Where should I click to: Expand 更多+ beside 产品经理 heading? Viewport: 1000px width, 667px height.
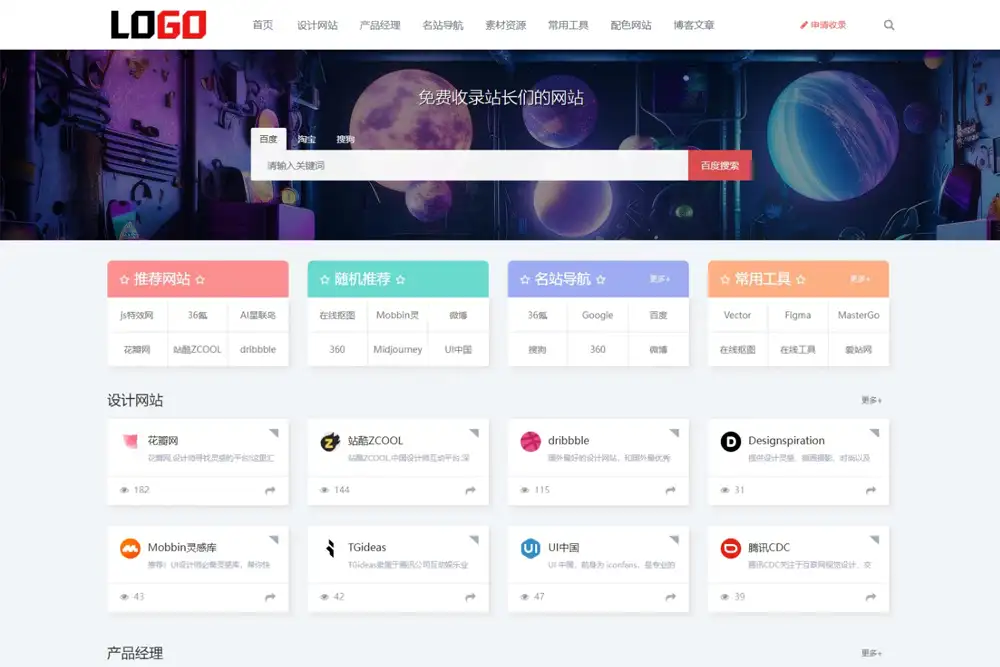click(x=871, y=653)
